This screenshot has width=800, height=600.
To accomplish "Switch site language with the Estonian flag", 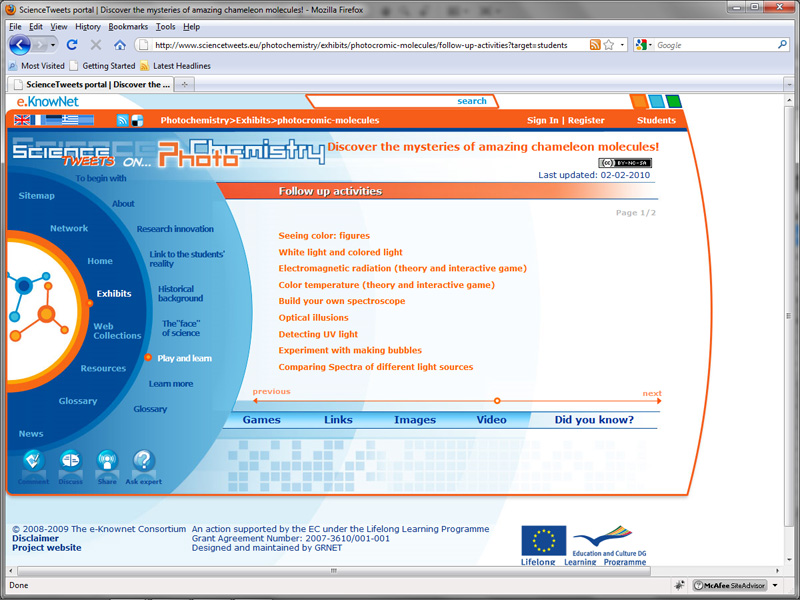I will tap(54, 120).
